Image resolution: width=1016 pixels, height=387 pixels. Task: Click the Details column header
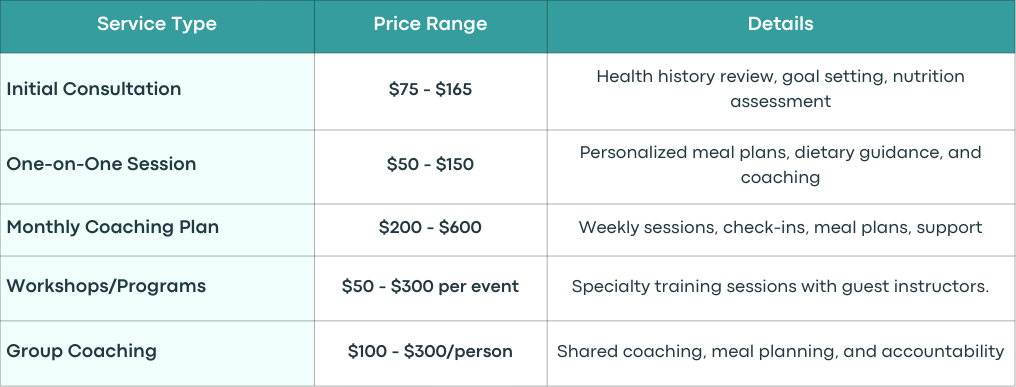pos(781,26)
